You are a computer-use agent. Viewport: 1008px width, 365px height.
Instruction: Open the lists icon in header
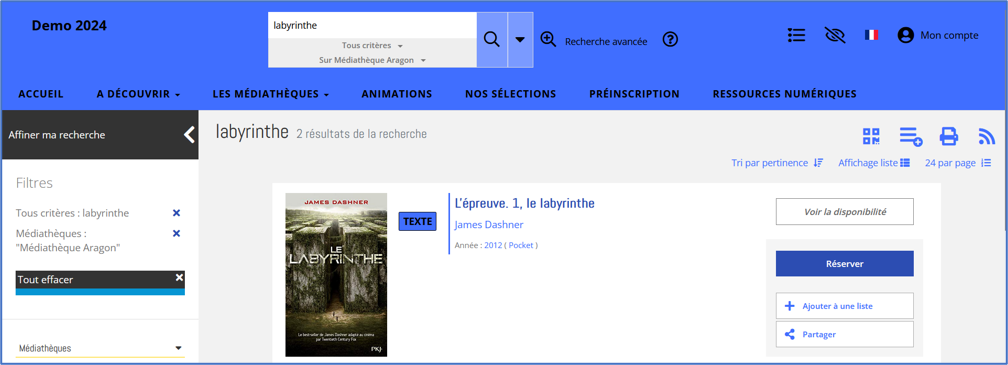tap(796, 35)
